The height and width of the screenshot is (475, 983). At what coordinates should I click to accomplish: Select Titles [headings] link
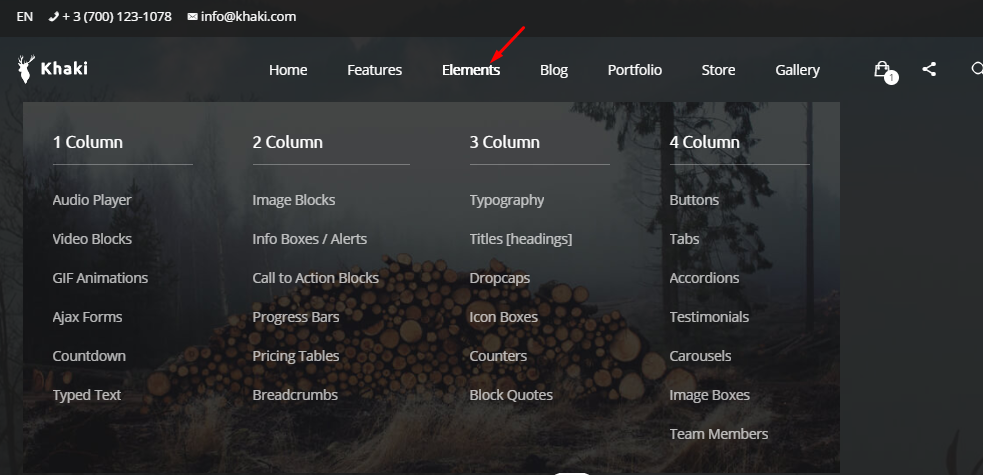coord(521,239)
